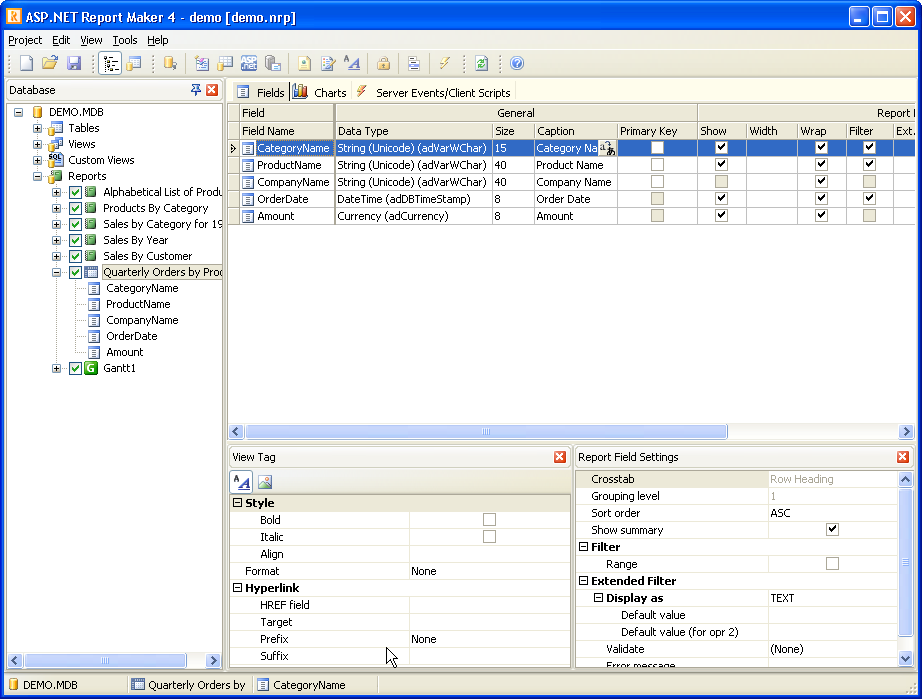922x699 pixels.
Task: Toggle the Show summary checkbox
Action: (x=832, y=530)
